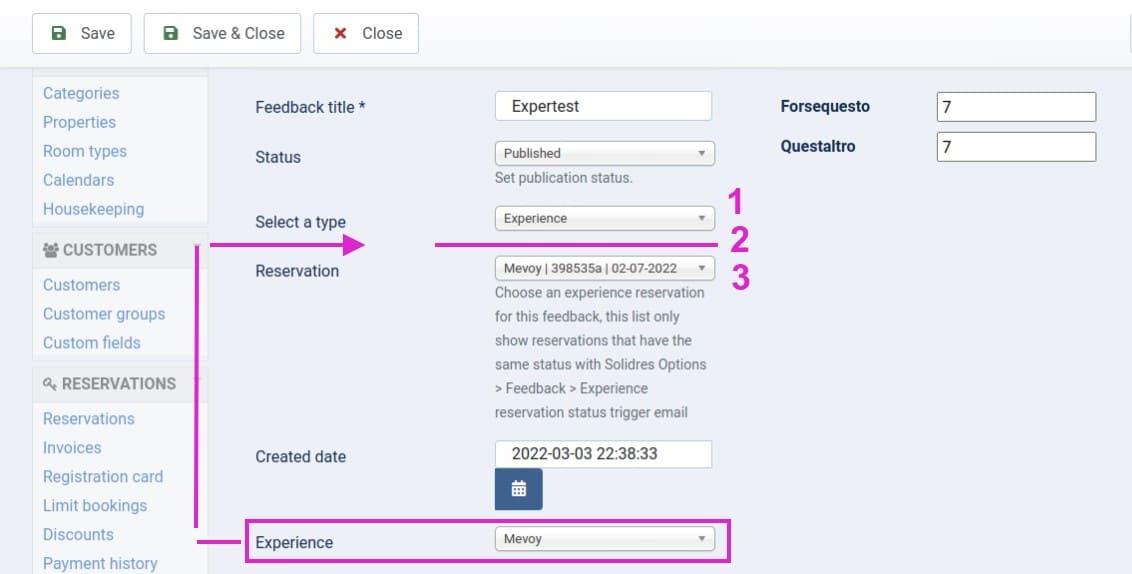Open Housekeeping in the sidebar
Viewport: 1132px width, 574px height.
pos(93,209)
